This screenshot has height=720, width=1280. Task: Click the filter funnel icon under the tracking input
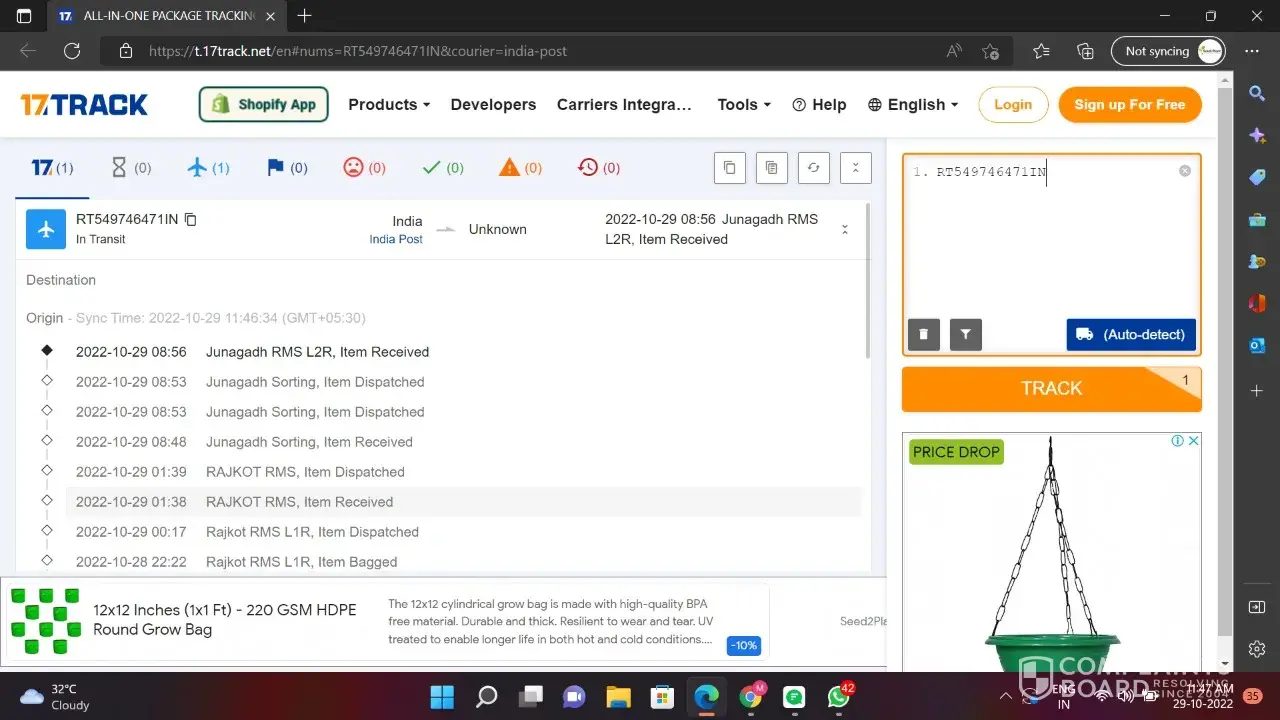966,335
